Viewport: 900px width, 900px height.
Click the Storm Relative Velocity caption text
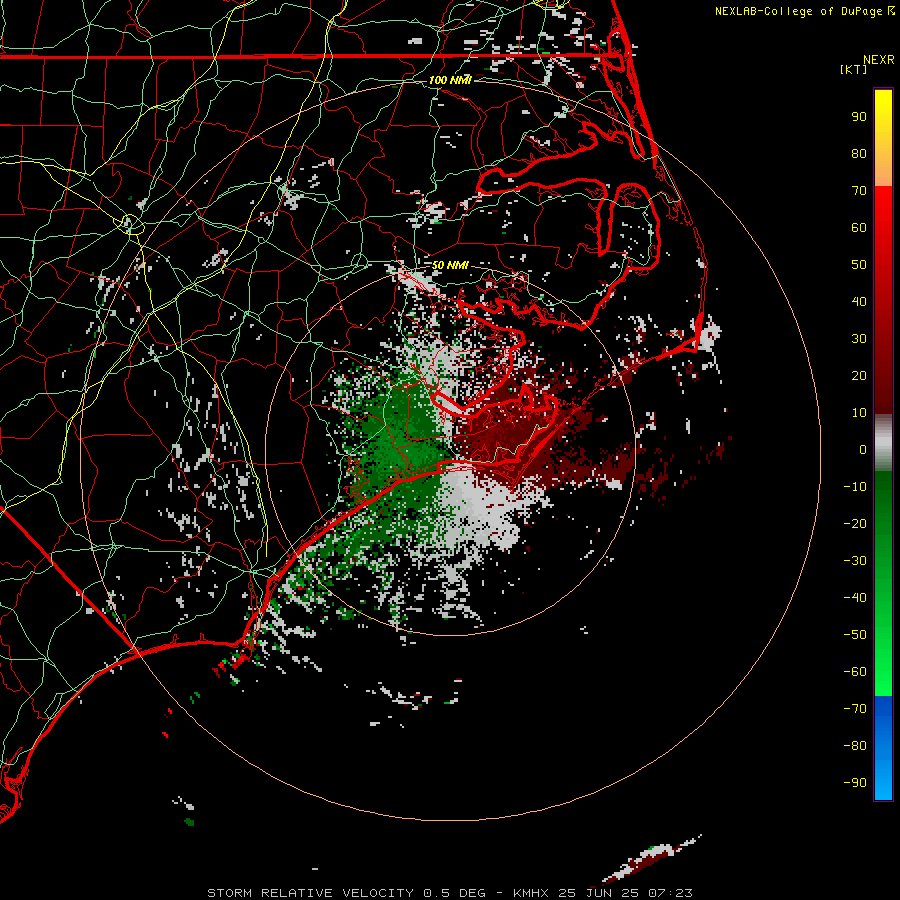point(310,893)
